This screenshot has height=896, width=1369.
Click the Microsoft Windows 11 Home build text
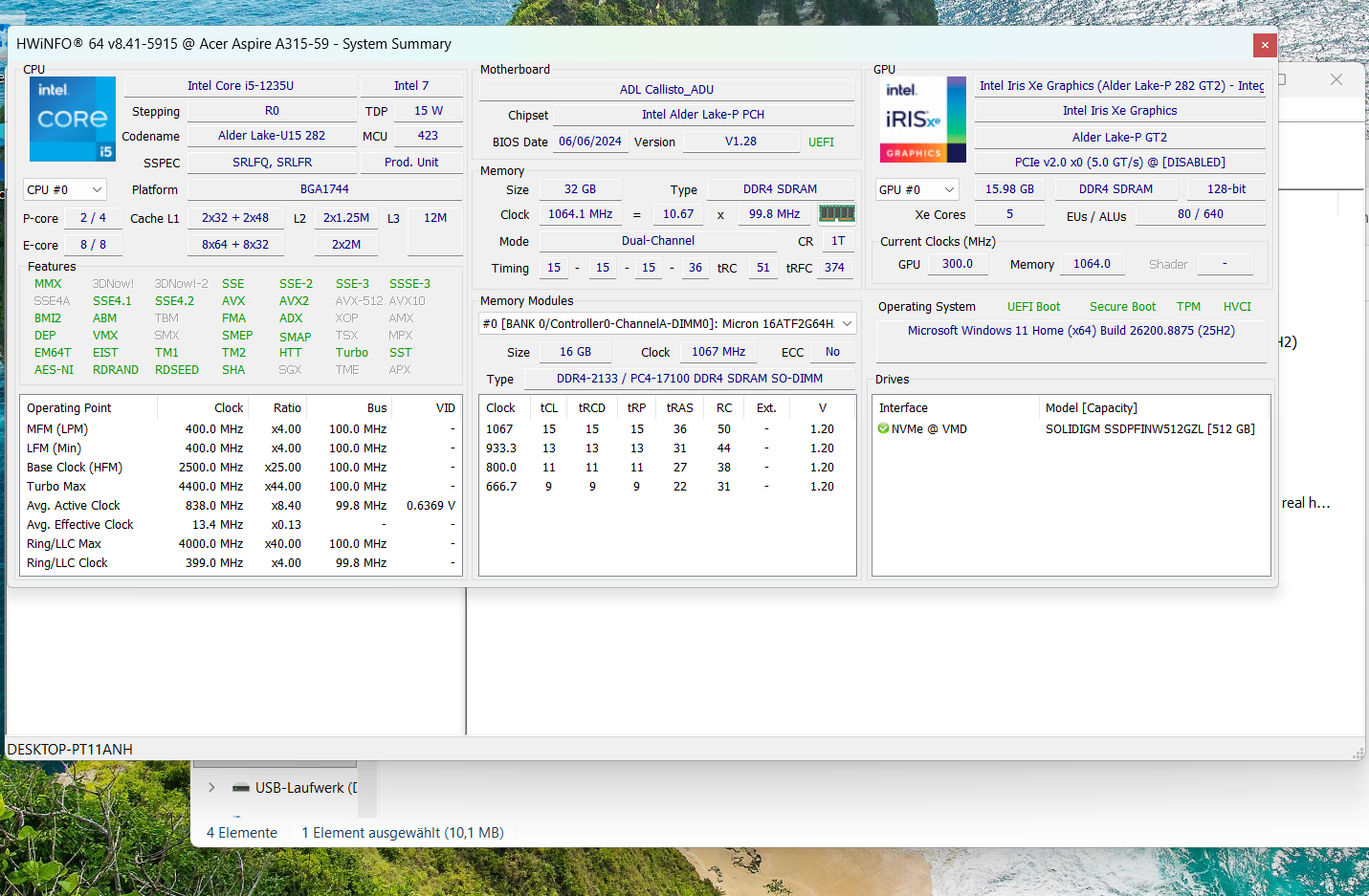[1071, 331]
